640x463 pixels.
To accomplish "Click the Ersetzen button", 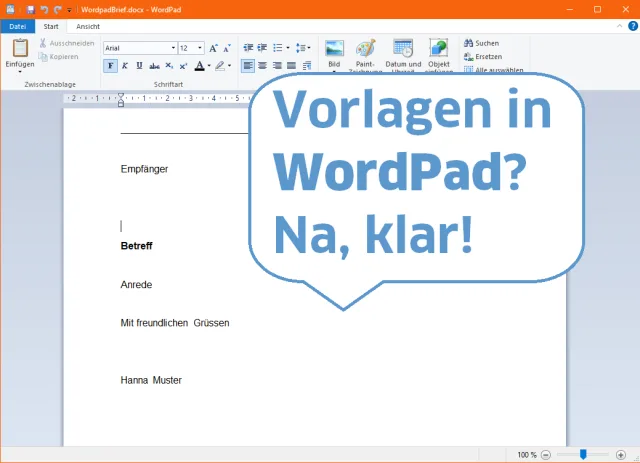I will [x=482, y=56].
